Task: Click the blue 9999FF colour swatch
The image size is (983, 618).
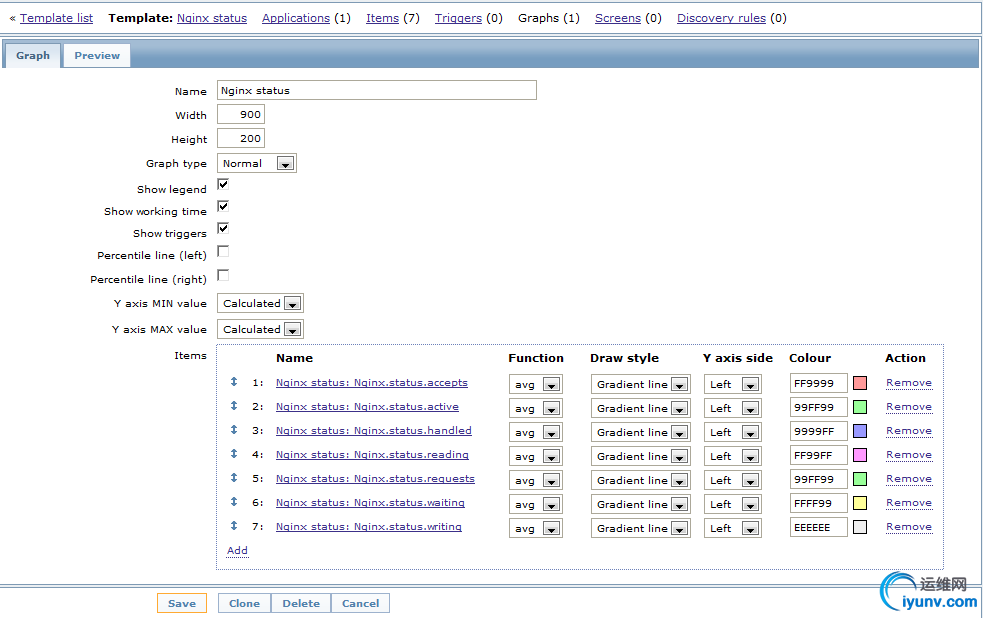Action: pos(860,431)
